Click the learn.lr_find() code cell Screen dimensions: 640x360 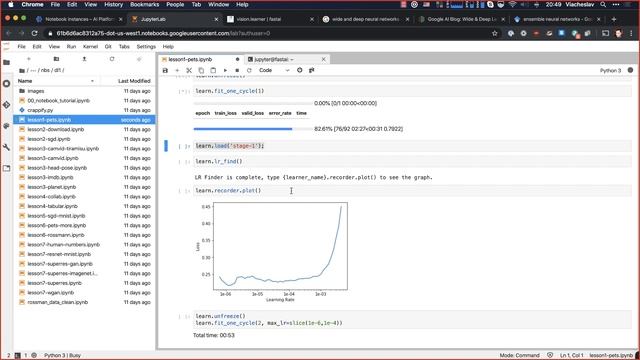(412, 162)
